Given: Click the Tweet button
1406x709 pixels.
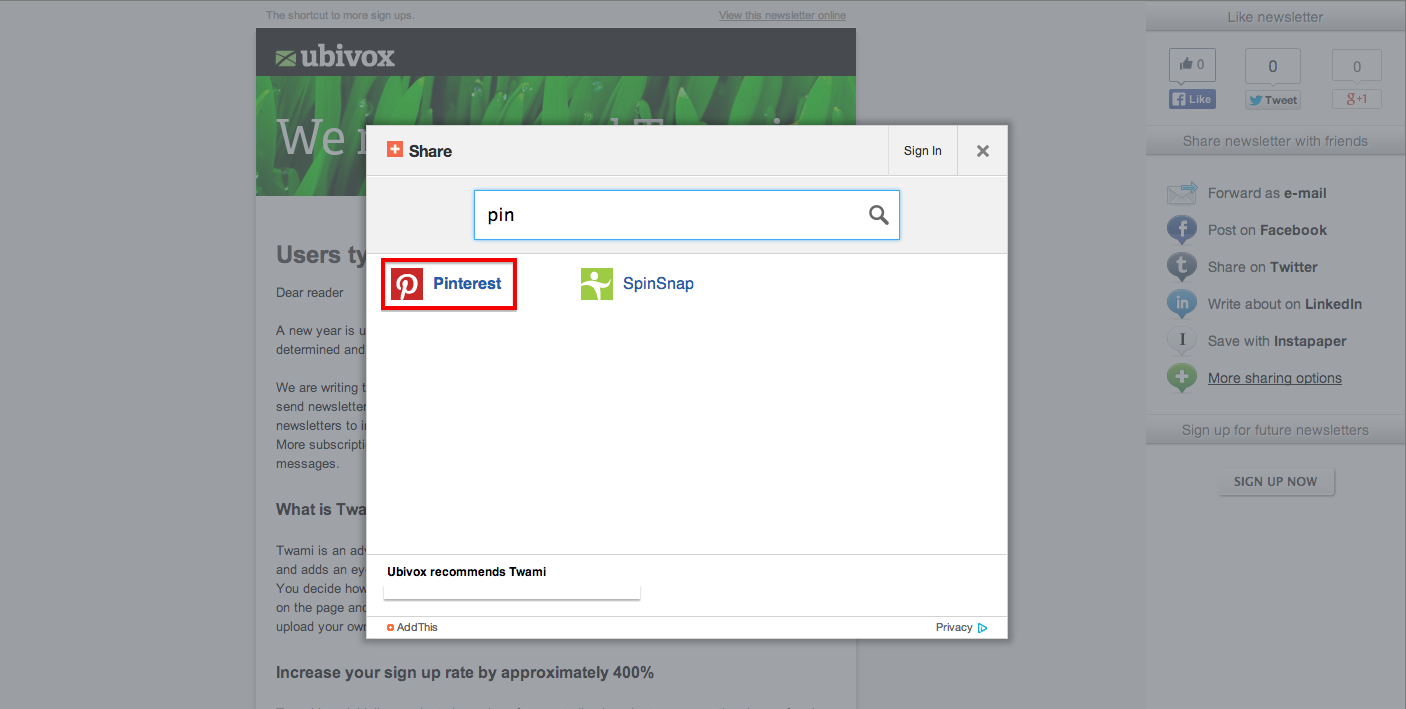Looking at the screenshot, I should click(1272, 100).
